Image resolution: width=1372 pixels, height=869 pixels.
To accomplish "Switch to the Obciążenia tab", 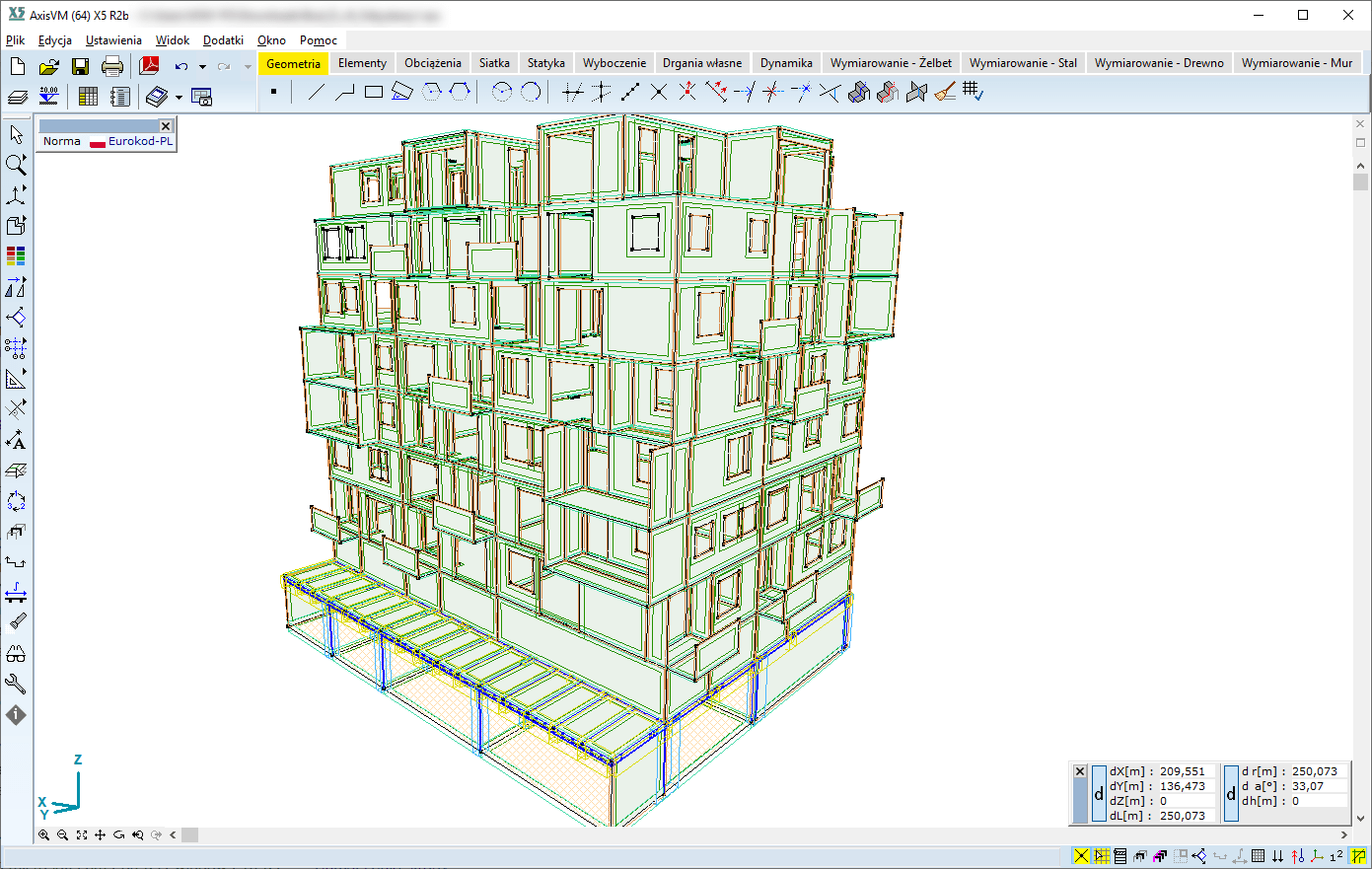I will click(x=432, y=63).
